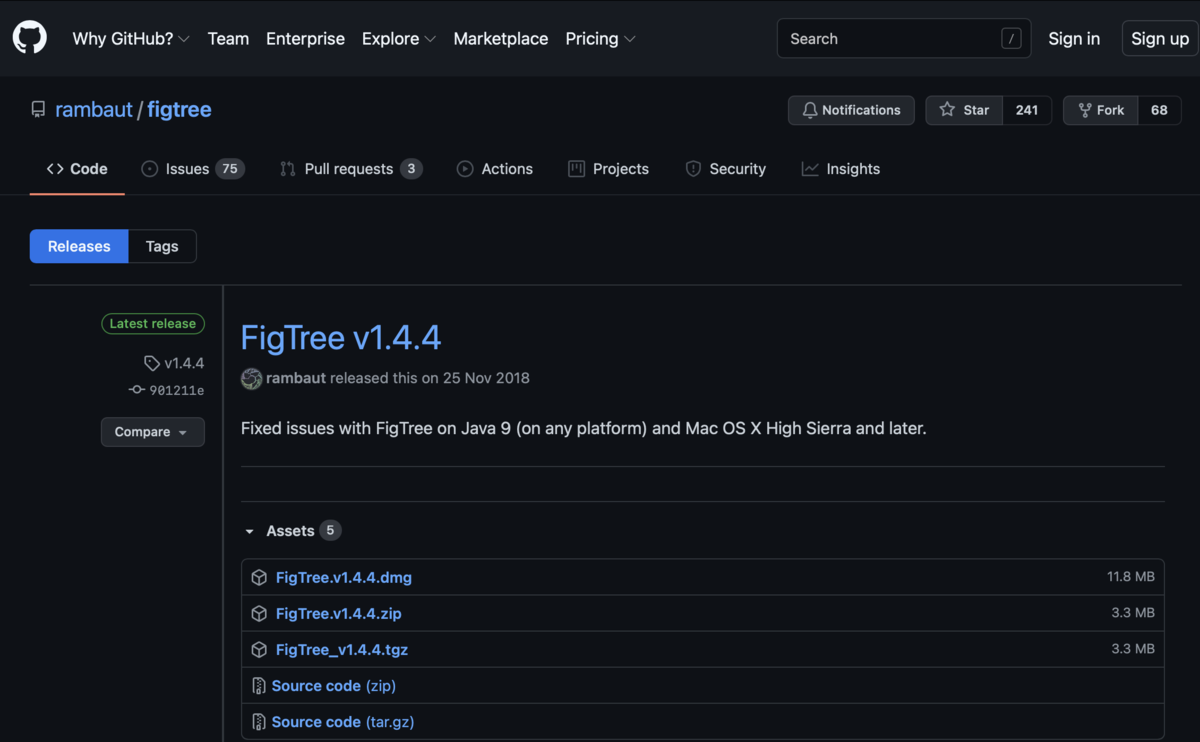The height and width of the screenshot is (742, 1200).
Task: Click the Pull requests count badge 3
Action: tap(411, 169)
